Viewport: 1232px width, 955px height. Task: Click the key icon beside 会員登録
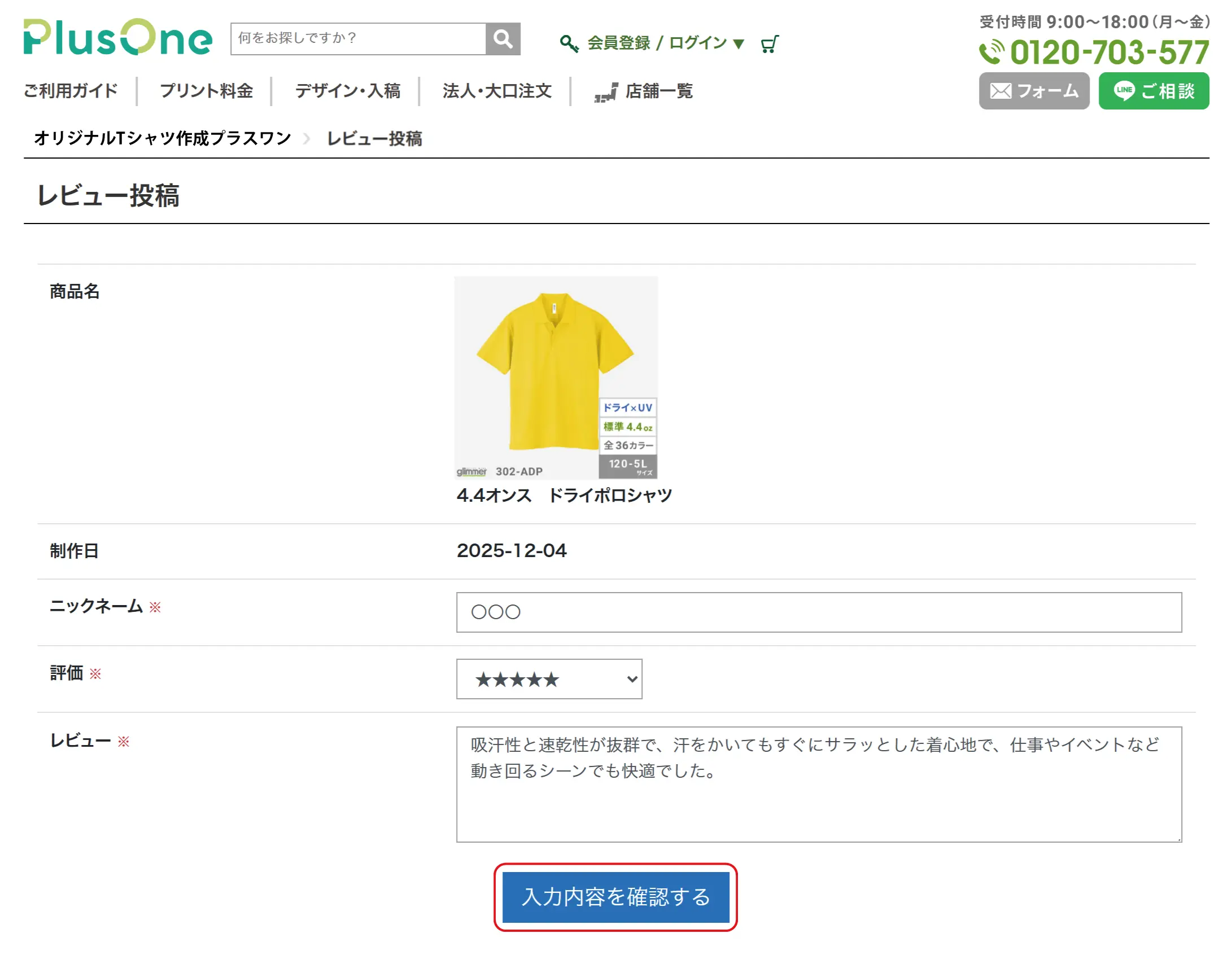click(x=569, y=43)
